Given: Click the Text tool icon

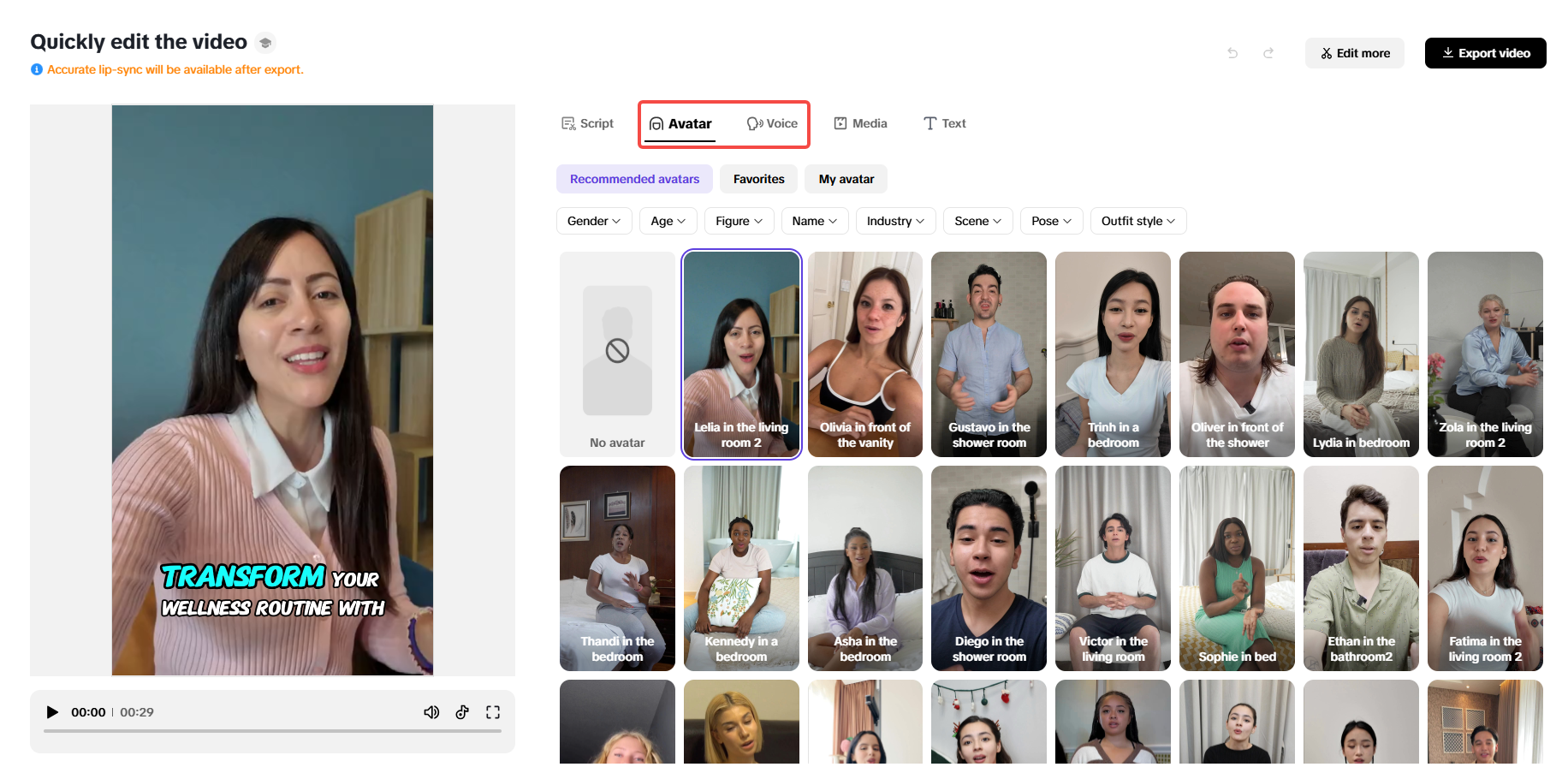Looking at the screenshot, I should click(928, 122).
